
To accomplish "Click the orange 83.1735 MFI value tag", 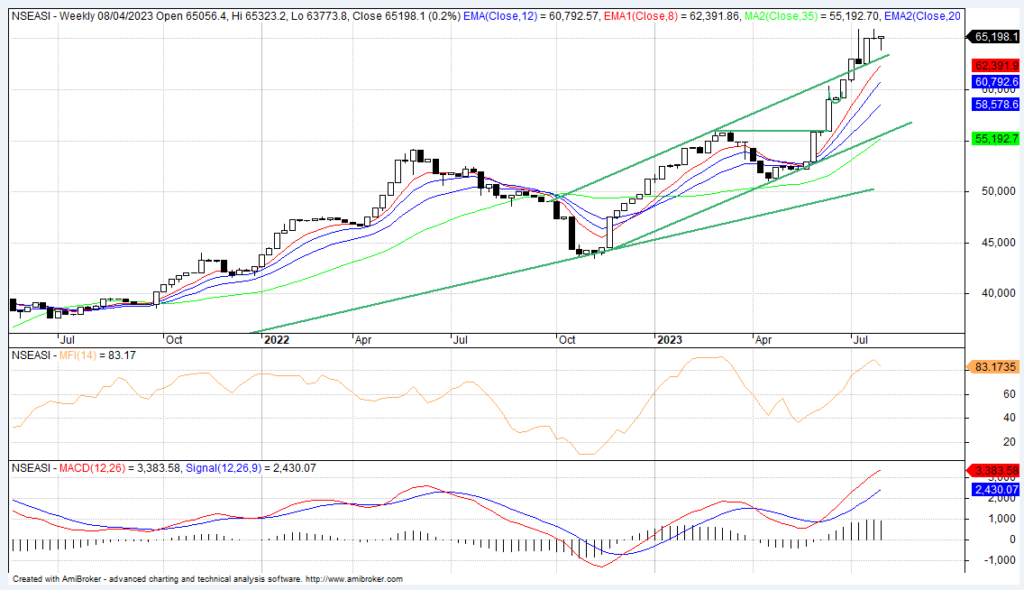I will 993,368.
